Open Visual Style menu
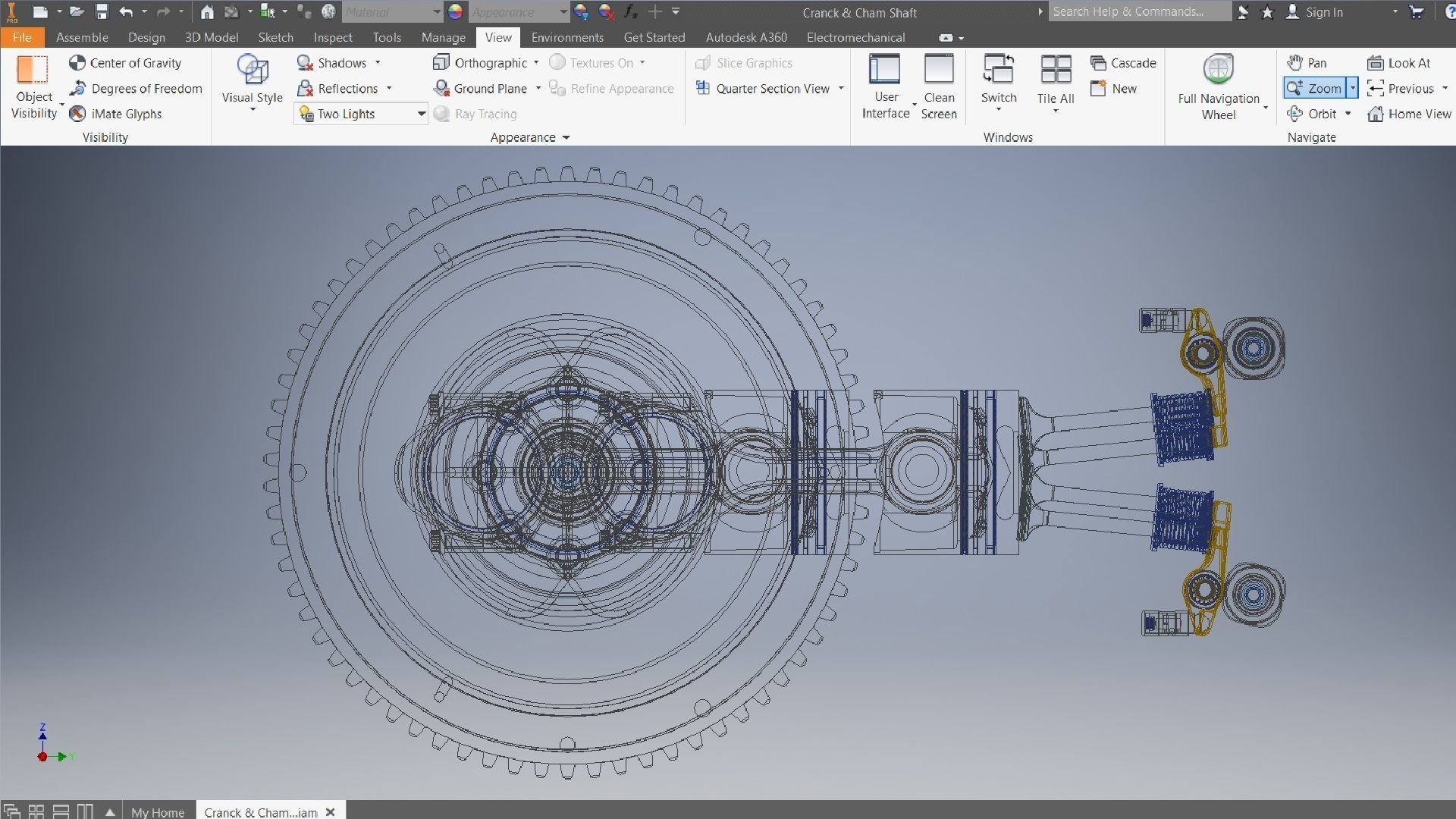1456x819 pixels. click(x=253, y=82)
